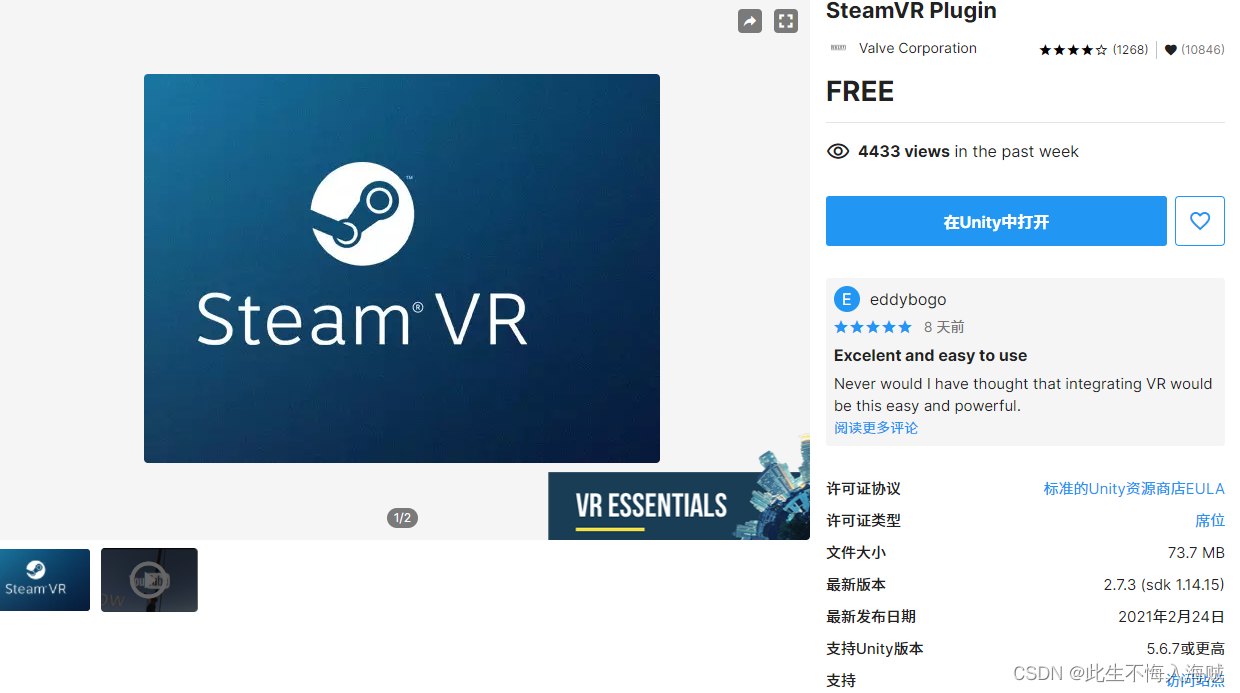Click the 许可证协议 label
The height and width of the screenshot is (693, 1240).
tap(863, 488)
